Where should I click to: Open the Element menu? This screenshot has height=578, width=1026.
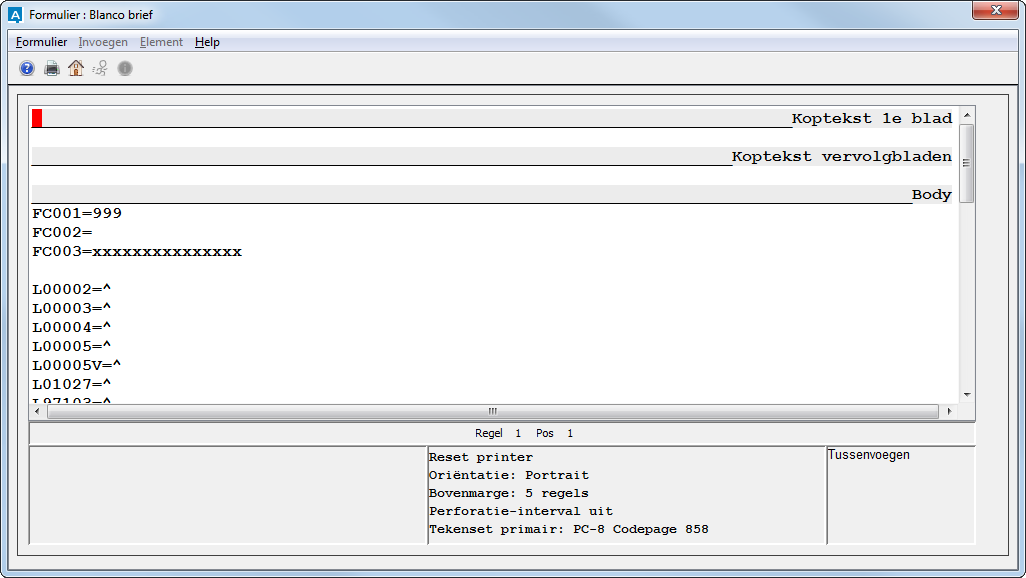coord(161,42)
